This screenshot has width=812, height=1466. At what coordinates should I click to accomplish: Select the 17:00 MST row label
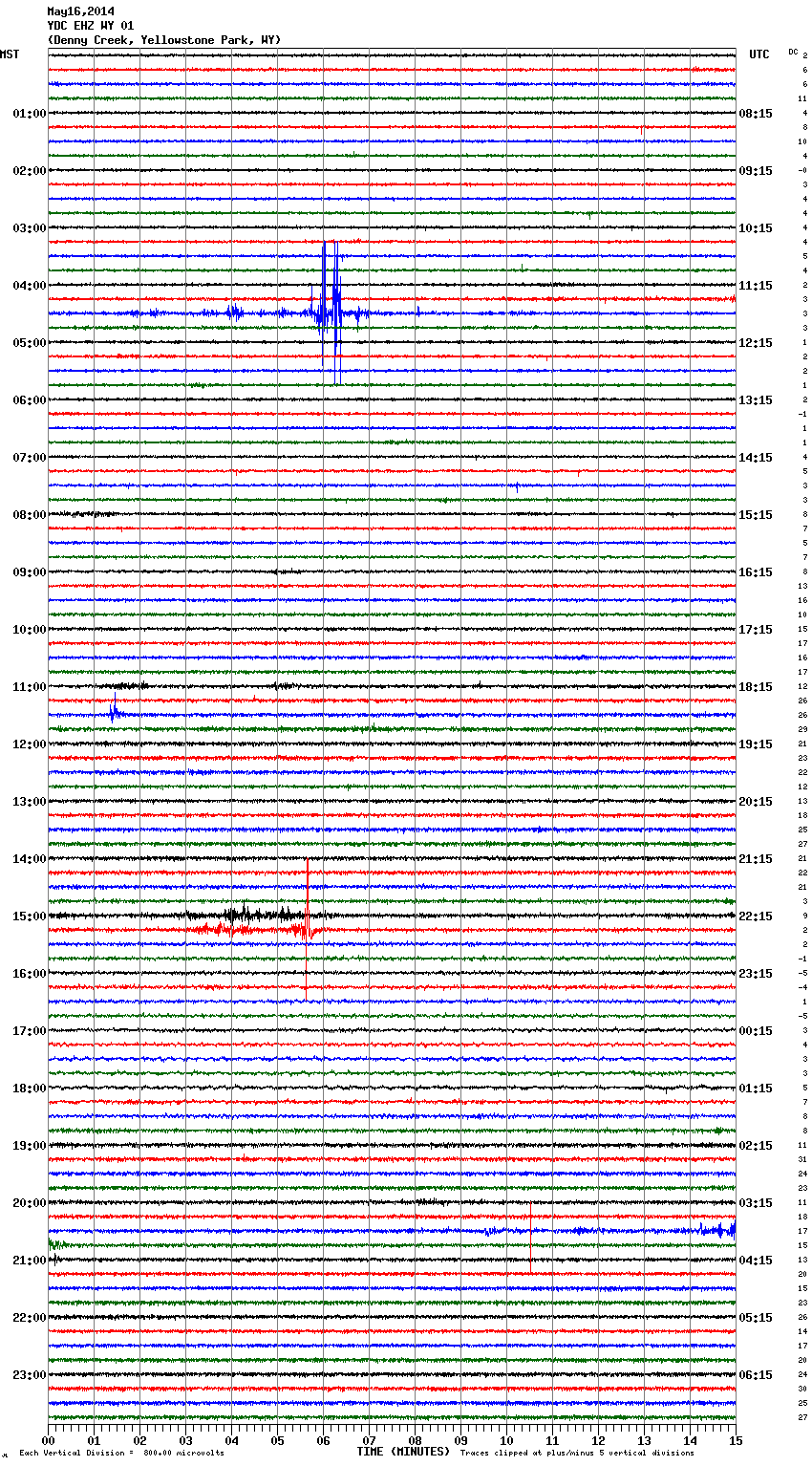(30, 1030)
